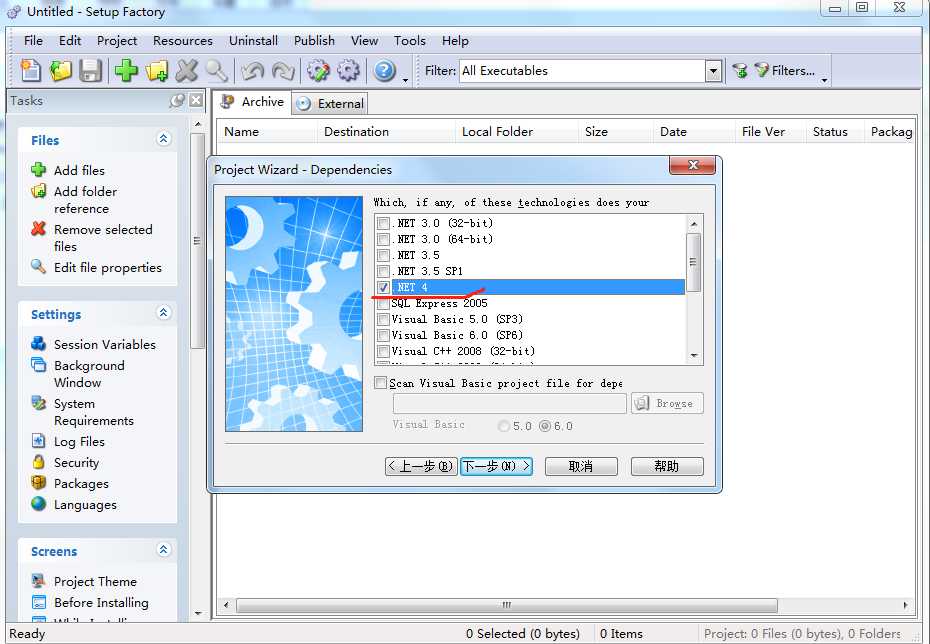Open the Filters... toolbar button
Viewport: 930px width, 644px height.
tap(785, 71)
